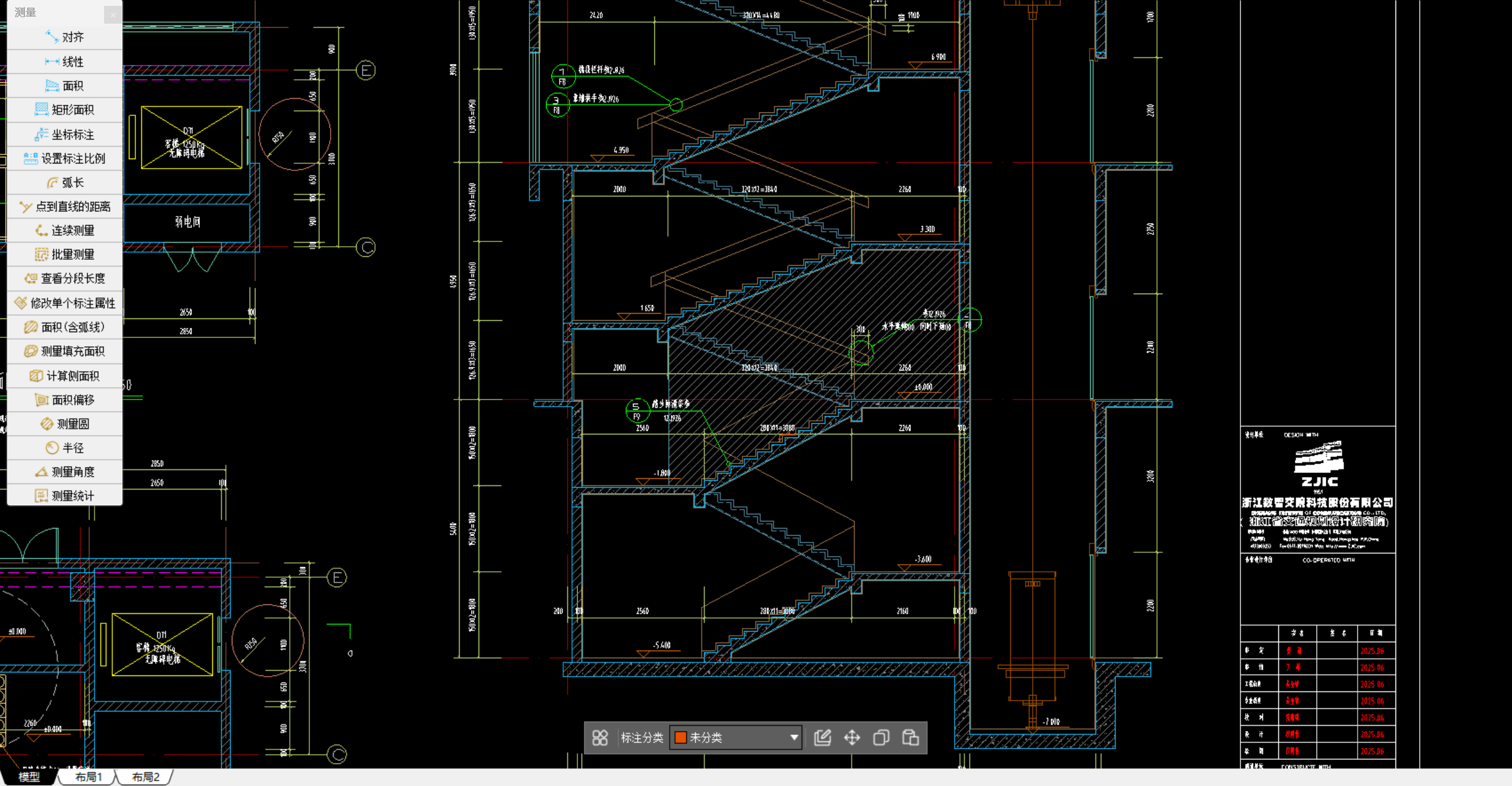Click the copy icon in bottom annotation toolbar
This screenshot has height=786, width=1512.
point(881,737)
